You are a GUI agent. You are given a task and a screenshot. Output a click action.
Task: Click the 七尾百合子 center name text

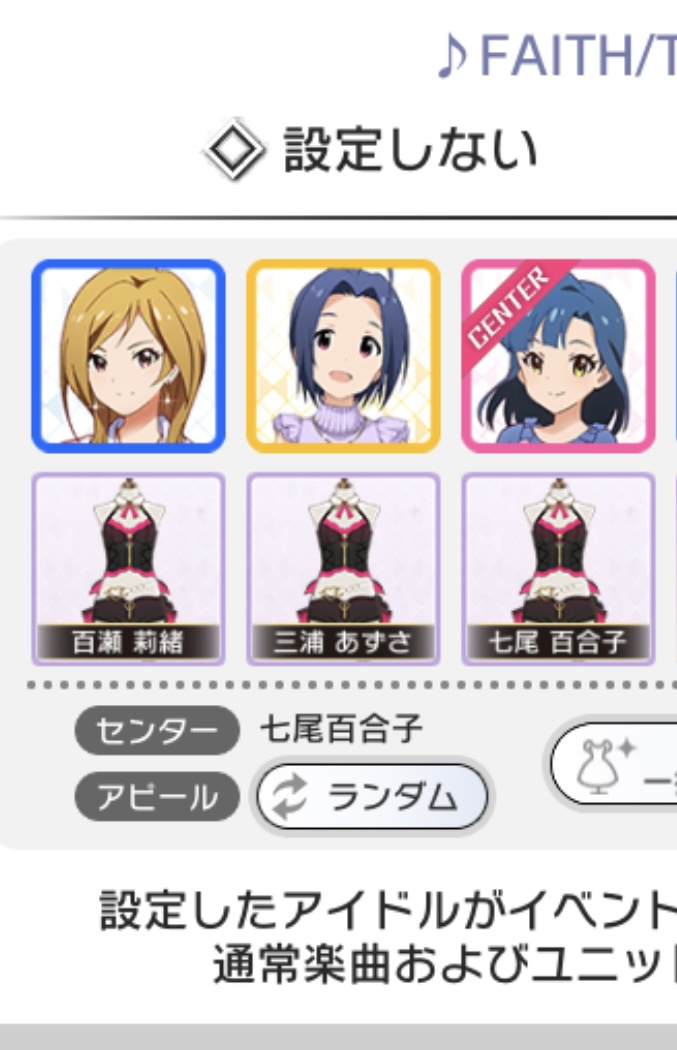tap(342, 729)
